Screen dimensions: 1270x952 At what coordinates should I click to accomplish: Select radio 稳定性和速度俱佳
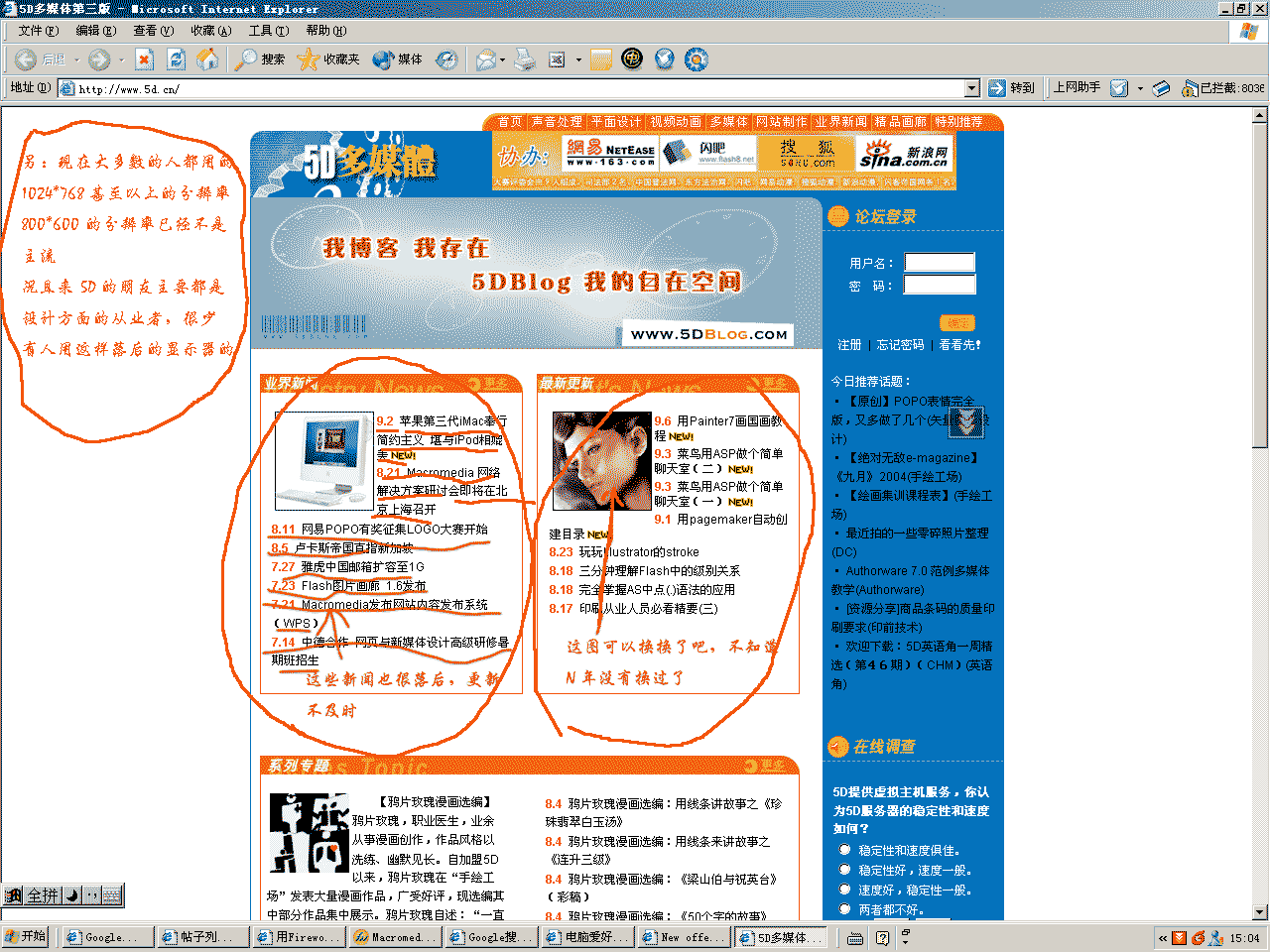(x=845, y=850)
